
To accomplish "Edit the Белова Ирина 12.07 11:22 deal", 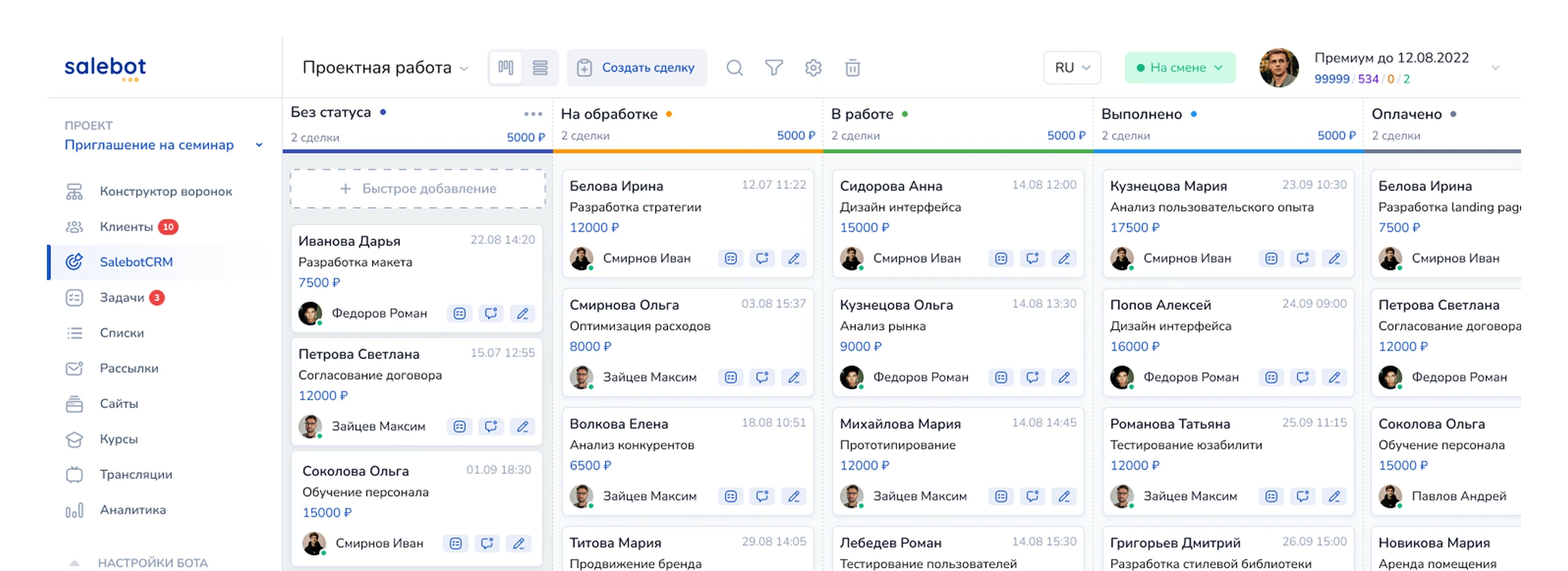I will pyautogui.click(x=794, y=259).
